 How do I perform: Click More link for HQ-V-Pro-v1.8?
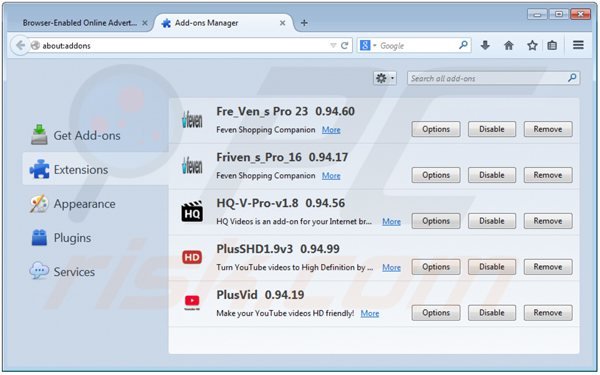391,221
